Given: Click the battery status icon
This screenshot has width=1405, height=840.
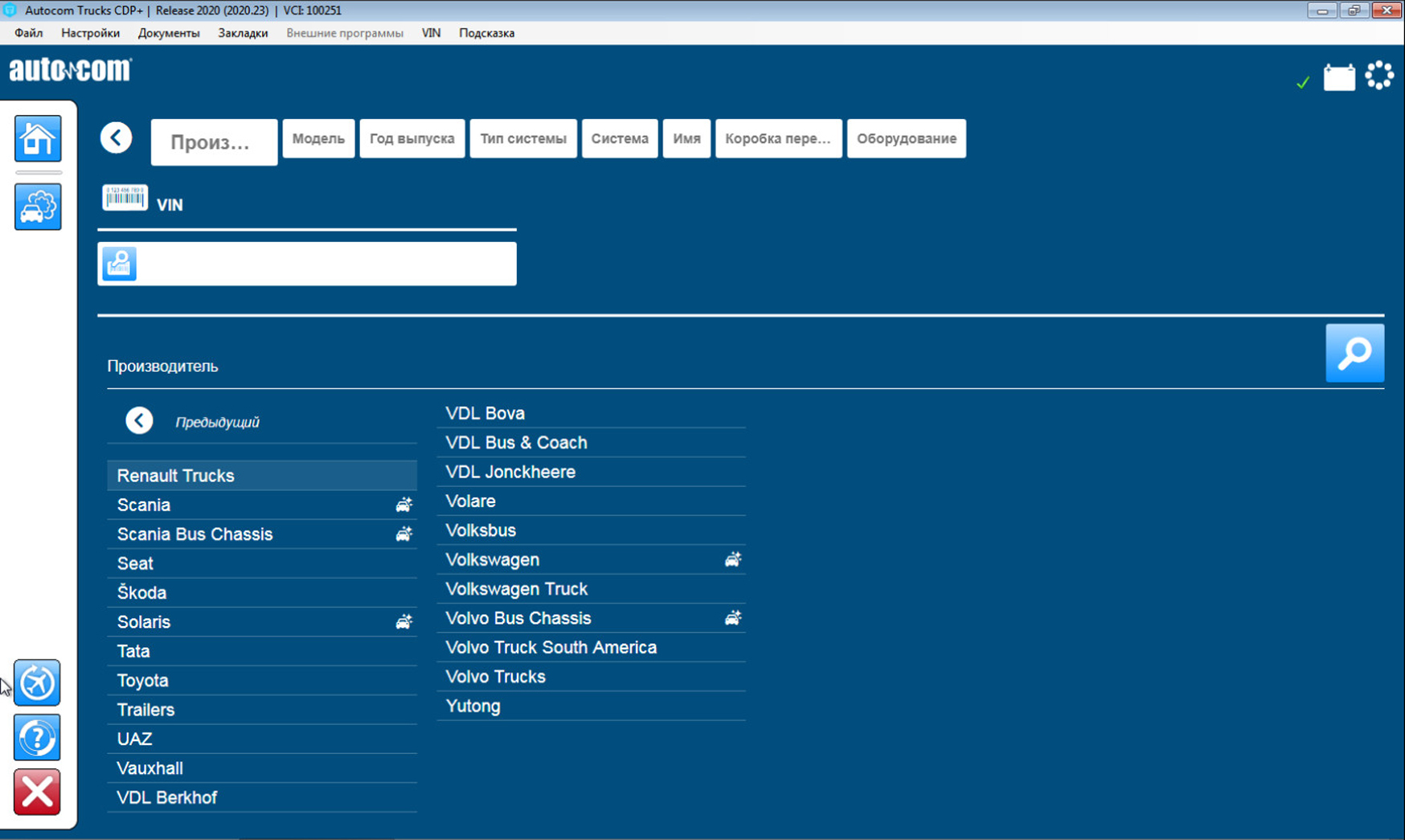Looking at the screenshot, I should [x=1339, y=78].
